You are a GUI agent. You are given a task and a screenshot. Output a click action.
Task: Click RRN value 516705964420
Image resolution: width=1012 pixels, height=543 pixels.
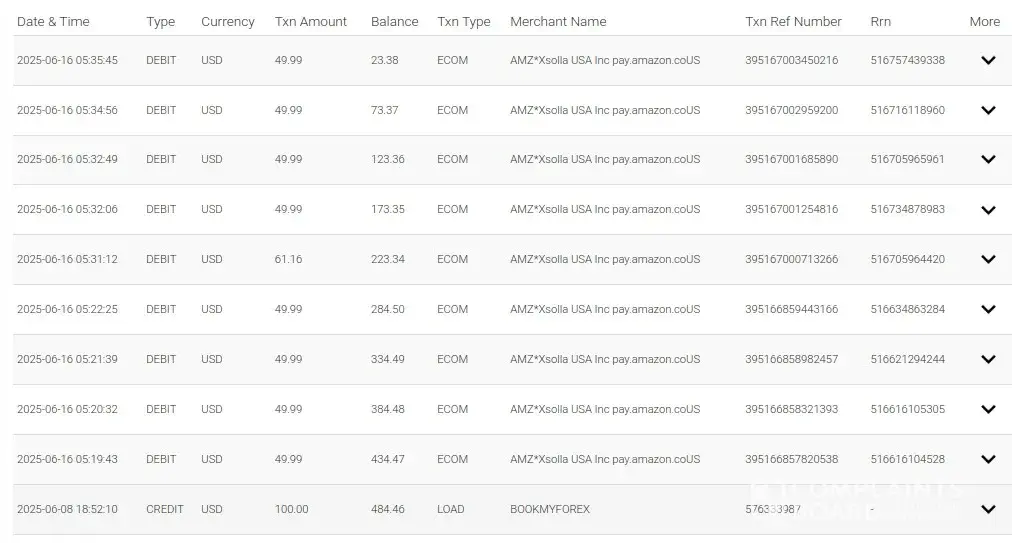(907, 259)
